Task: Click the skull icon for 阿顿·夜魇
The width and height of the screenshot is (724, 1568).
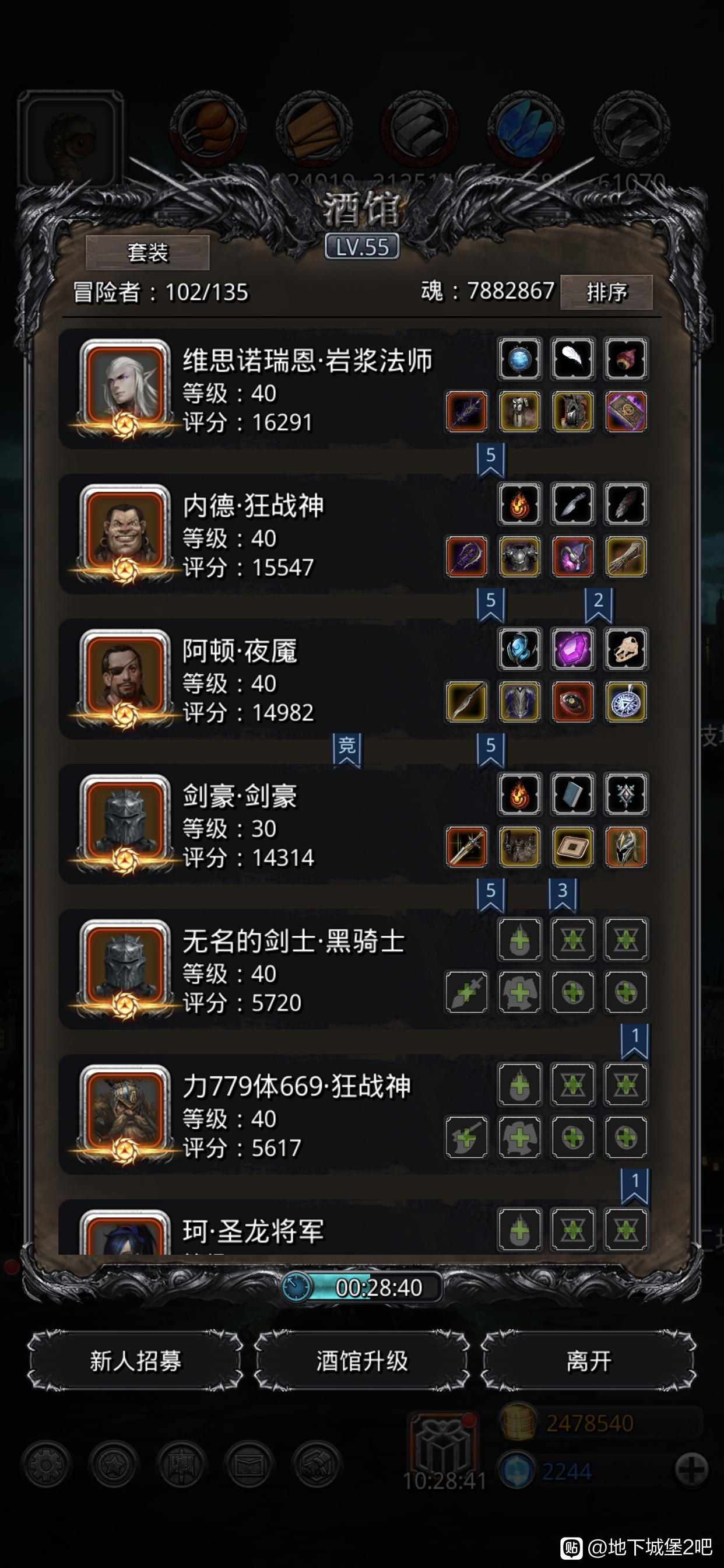Action: coord(625,649)
